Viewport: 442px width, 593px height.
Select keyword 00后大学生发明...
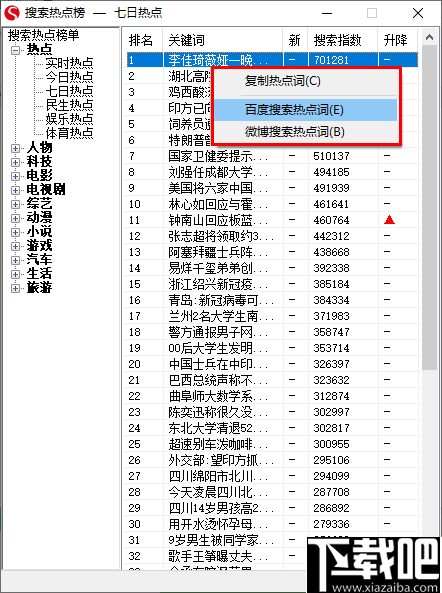218,348
